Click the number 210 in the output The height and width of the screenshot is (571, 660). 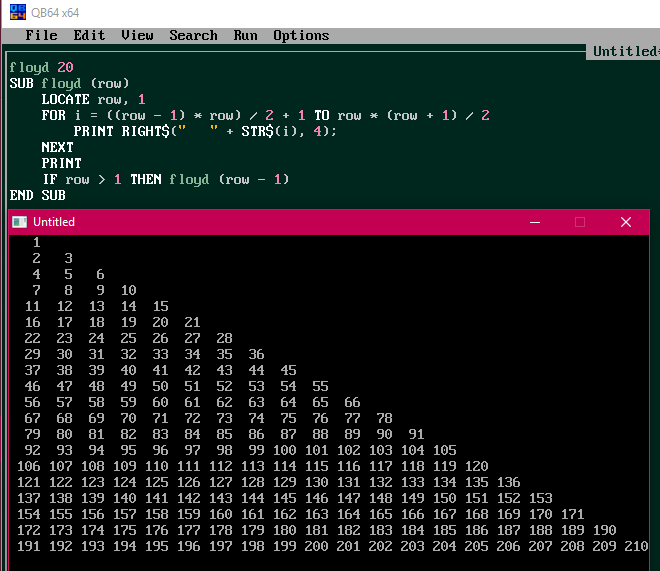635,546
